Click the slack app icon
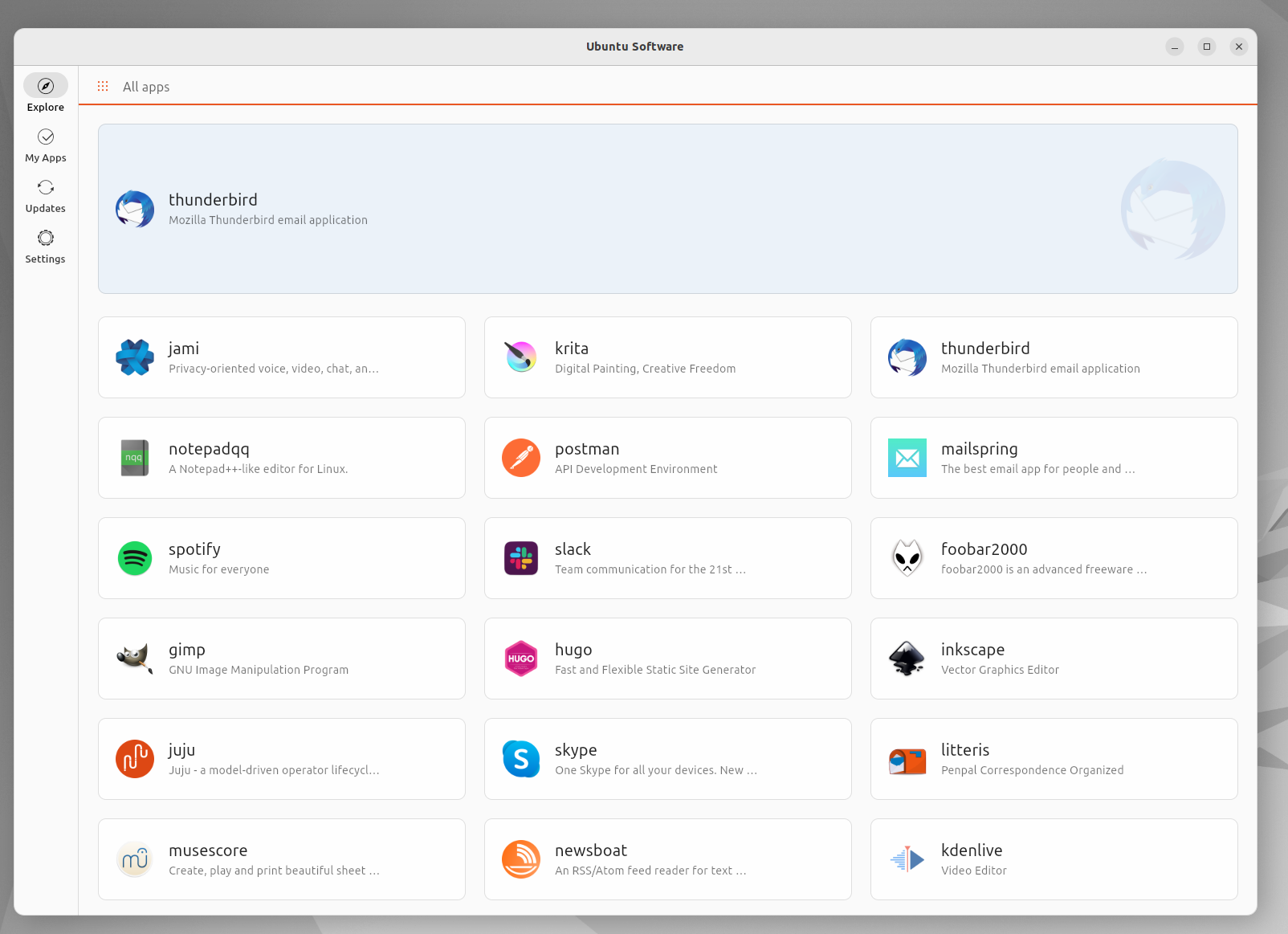Screen dimensions: 1288x934 [x=521, y=558]
